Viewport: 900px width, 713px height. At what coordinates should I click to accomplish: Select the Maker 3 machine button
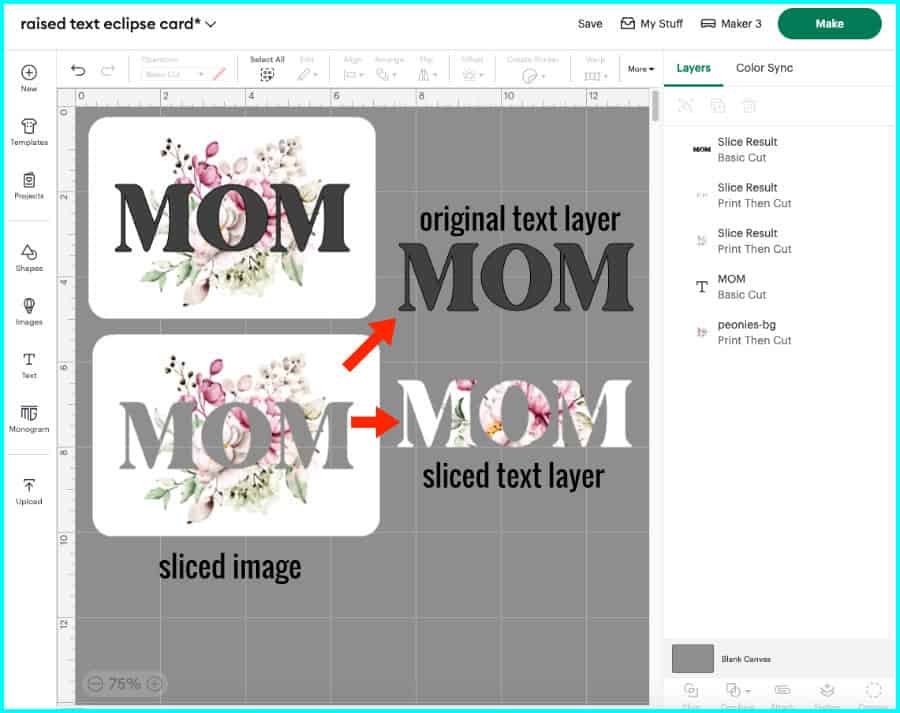coord(731,24)
